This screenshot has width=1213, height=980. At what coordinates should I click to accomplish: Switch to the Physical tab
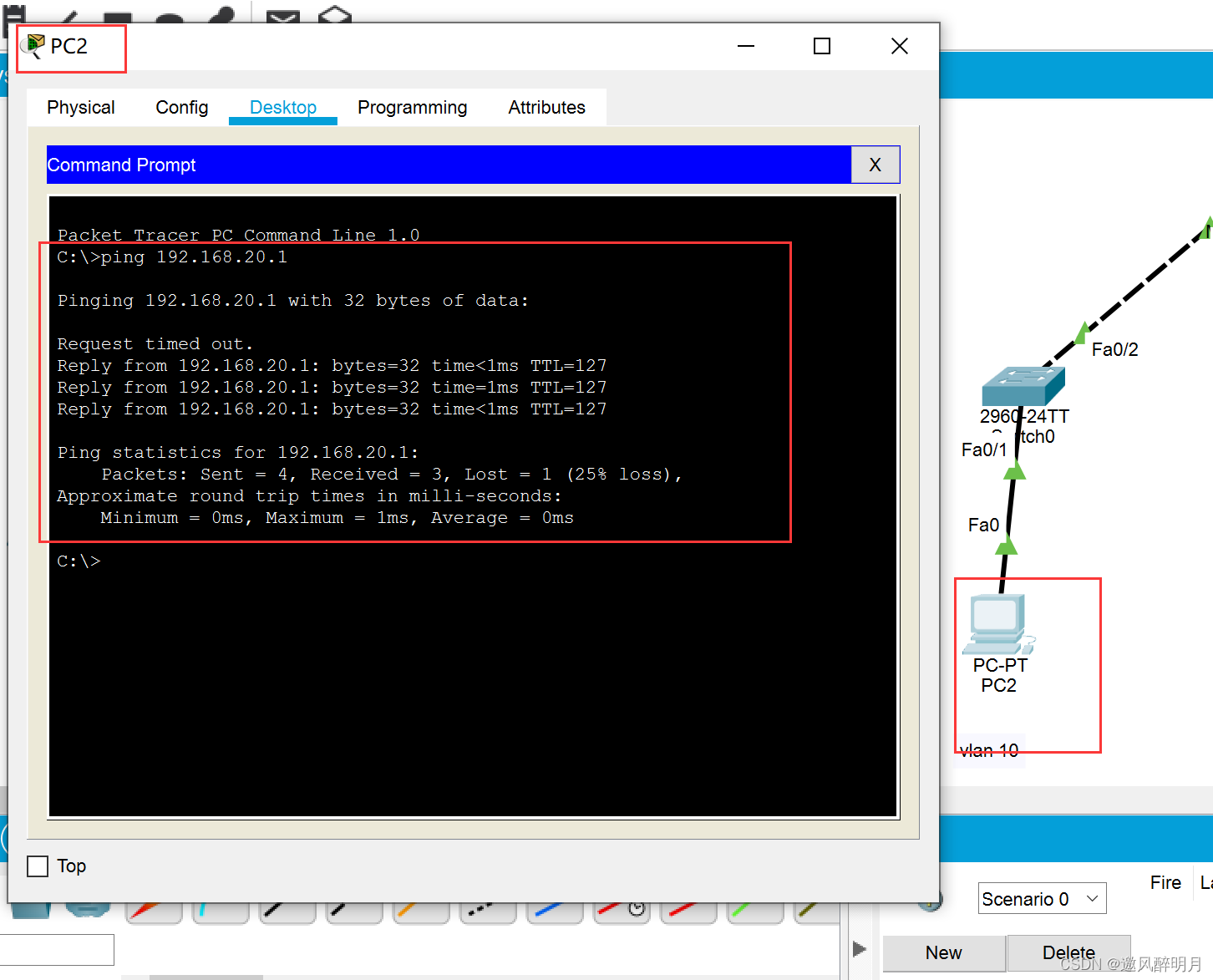coord(81,108)
